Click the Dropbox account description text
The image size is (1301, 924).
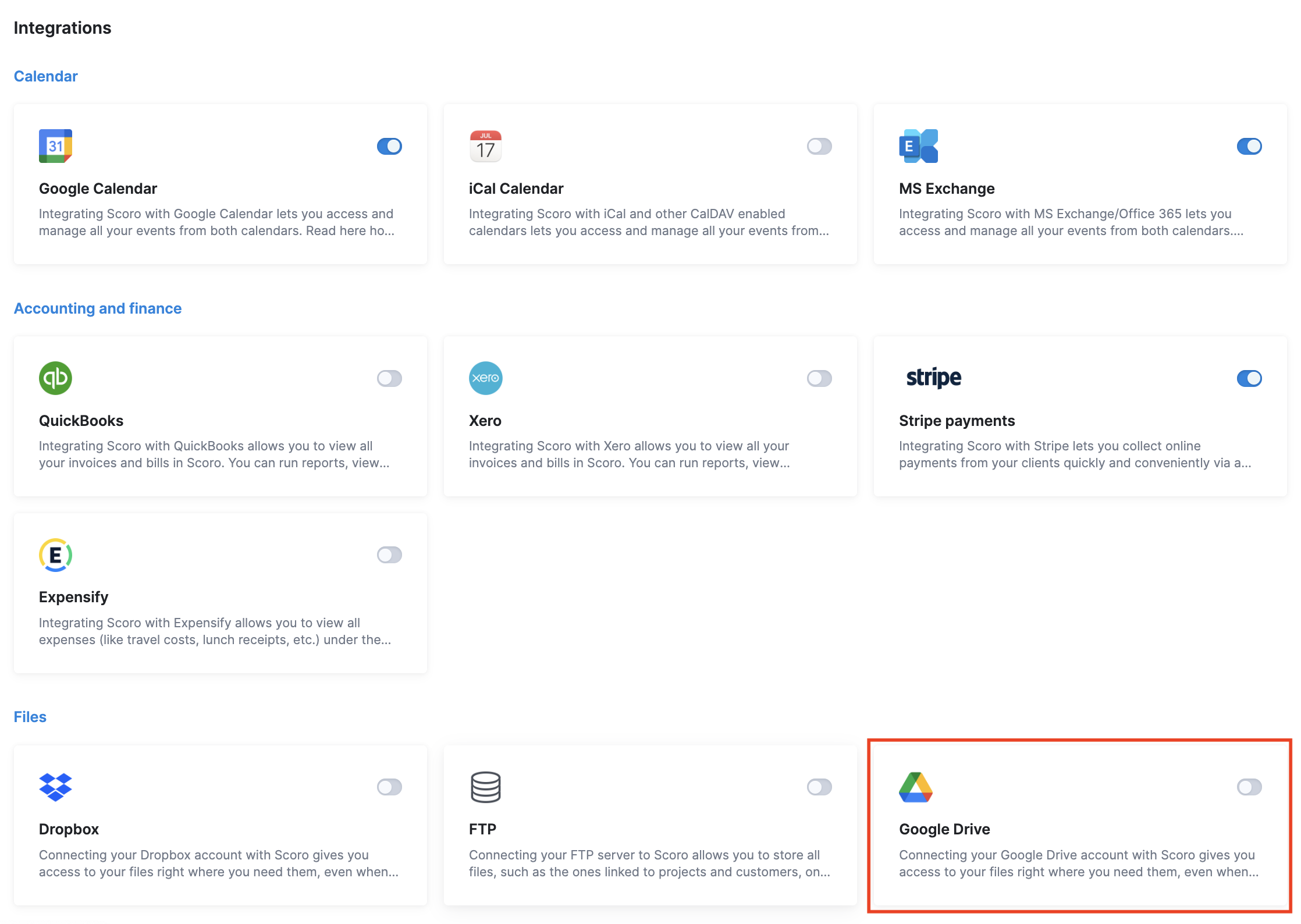click(219, 863)
